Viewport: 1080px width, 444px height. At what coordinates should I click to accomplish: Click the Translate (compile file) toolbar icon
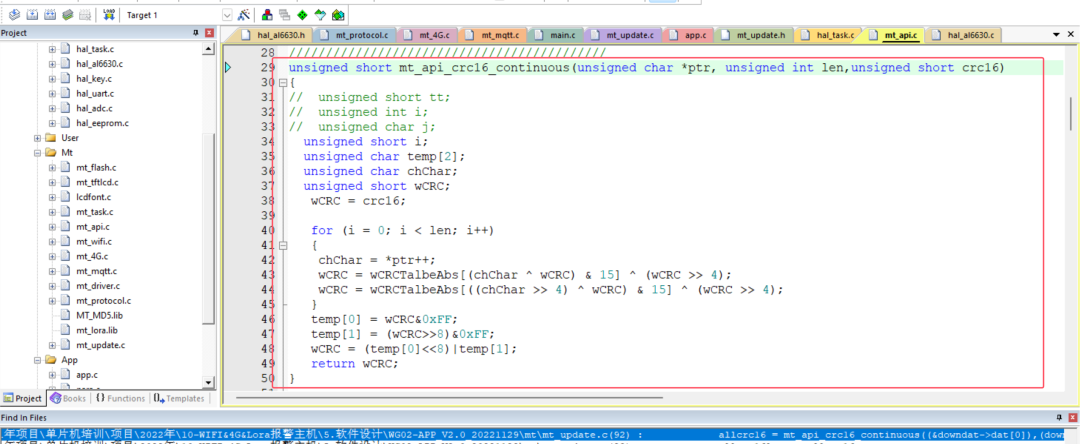(x=14, y=14)
